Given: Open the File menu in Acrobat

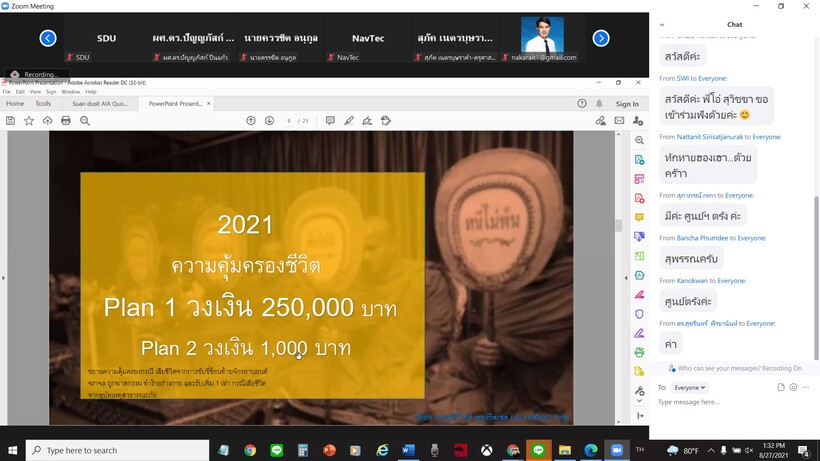Looking at the screenshot, I should pos(6,91).
